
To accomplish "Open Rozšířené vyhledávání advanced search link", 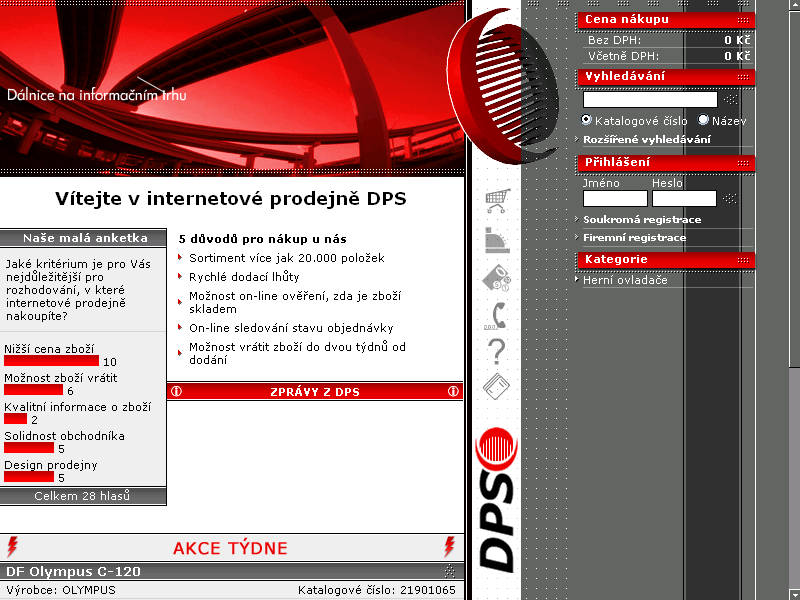I will 646,139.
